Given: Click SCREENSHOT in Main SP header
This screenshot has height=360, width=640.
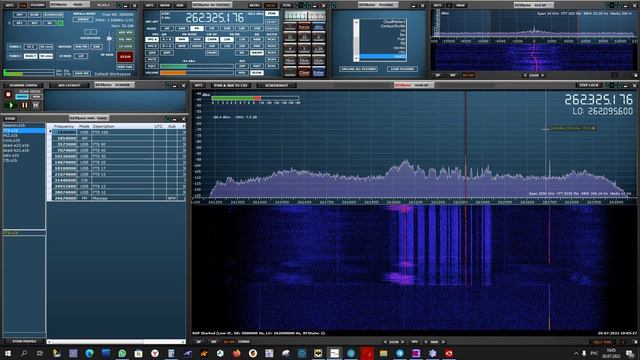Looking at the screenshot, I should tap(276, 85).
